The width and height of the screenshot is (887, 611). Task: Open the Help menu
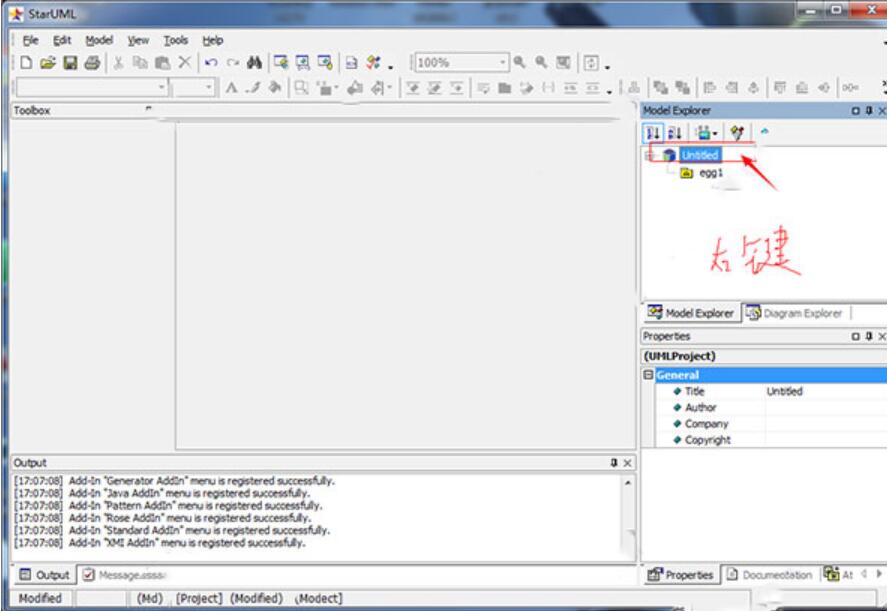pyautogui.click(x=213, y=40)
